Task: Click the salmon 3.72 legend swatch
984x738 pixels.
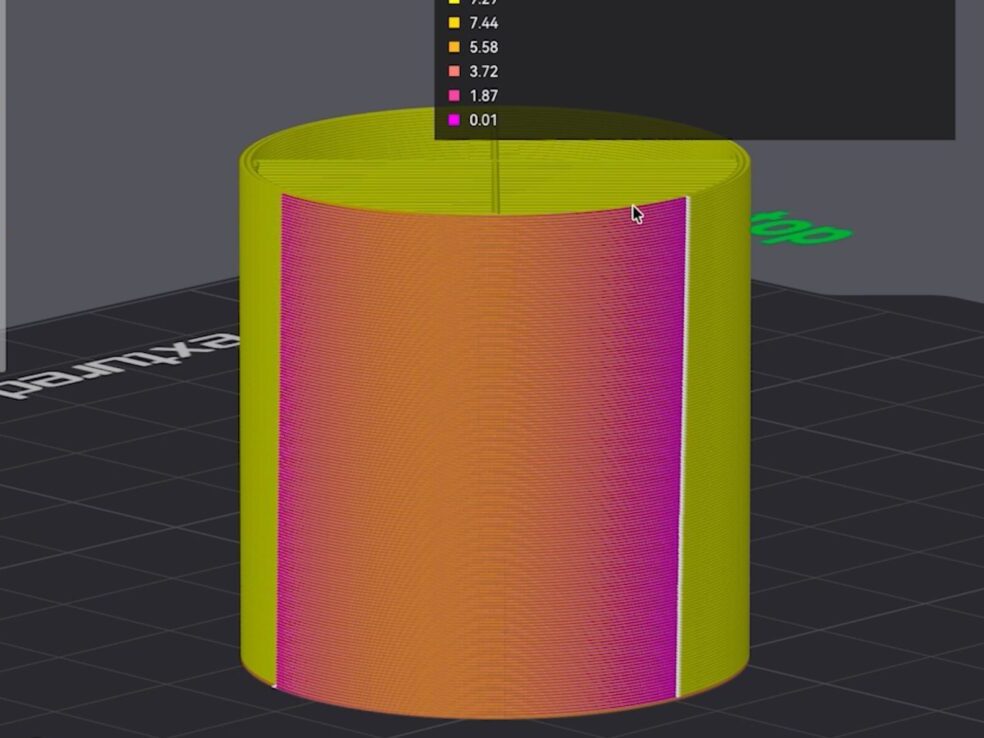Action: pyautogui.click(x=454, y=72)
